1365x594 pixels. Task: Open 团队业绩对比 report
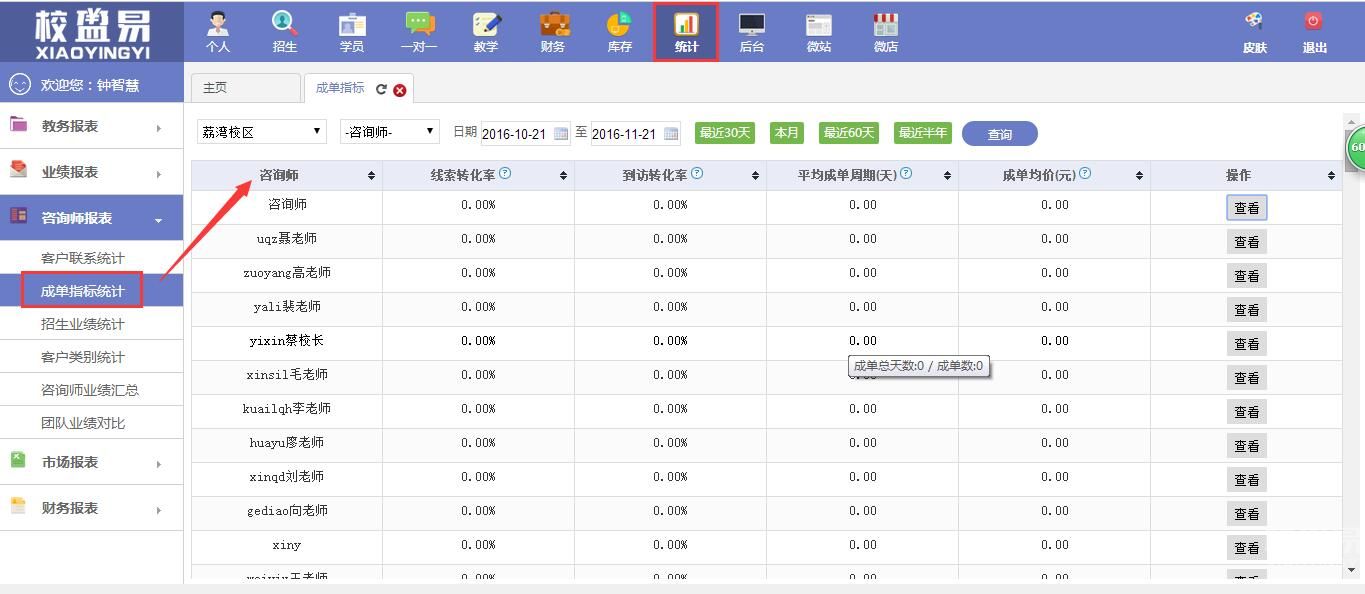[83, 423]
